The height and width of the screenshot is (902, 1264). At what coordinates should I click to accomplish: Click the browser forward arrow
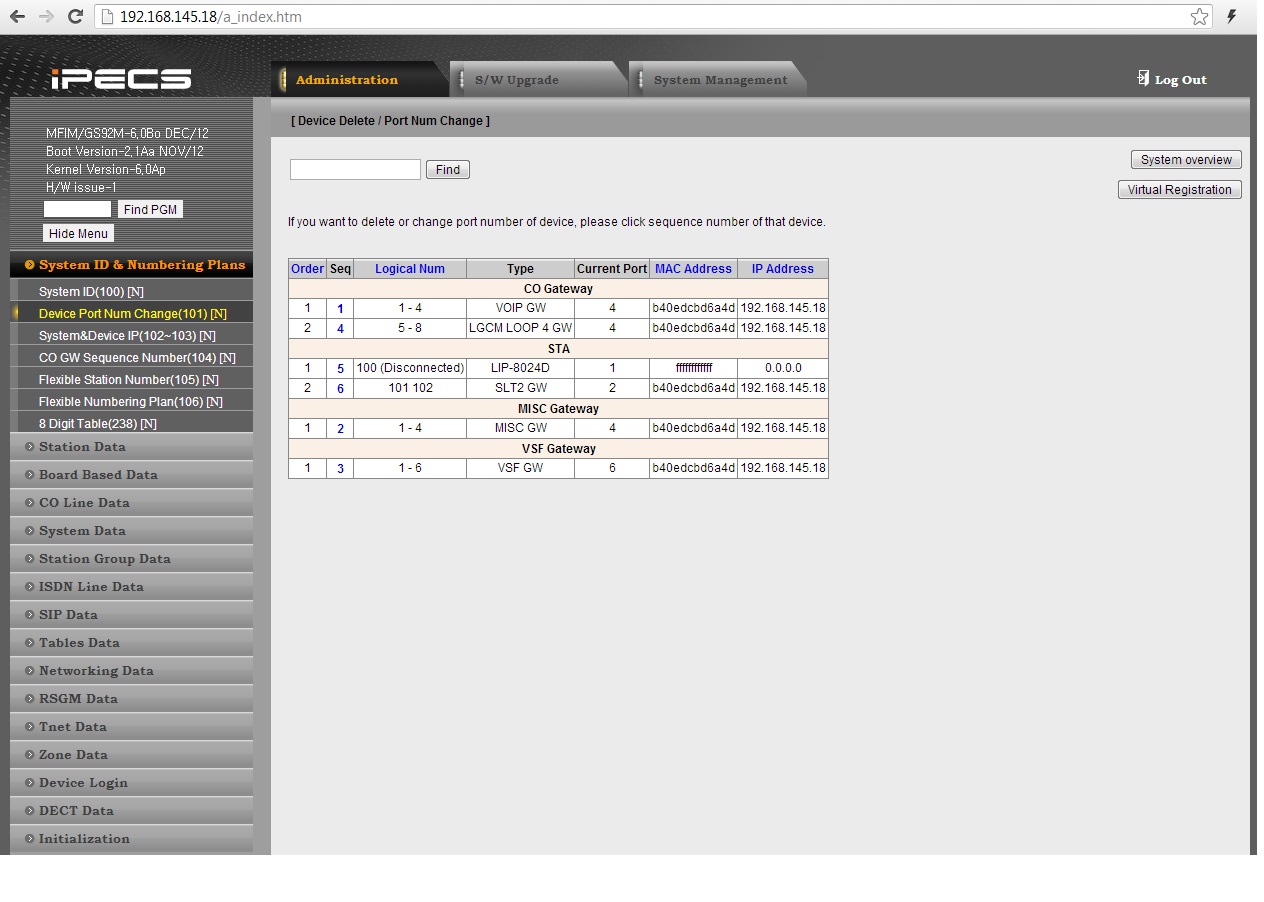pyautogui.click(x=46, y=17)
